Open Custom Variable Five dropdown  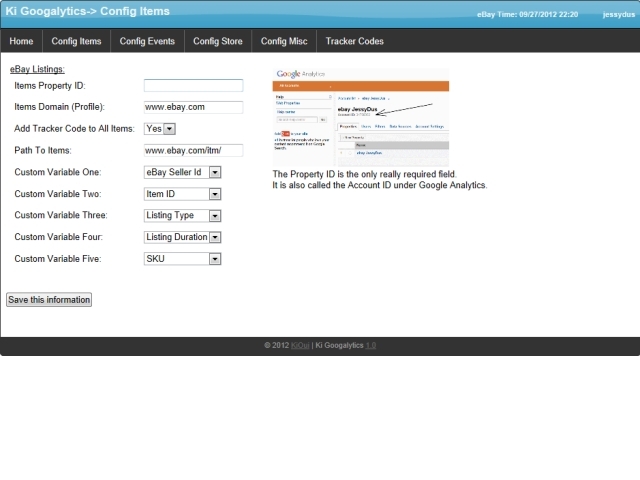click(x=182, y=259)
